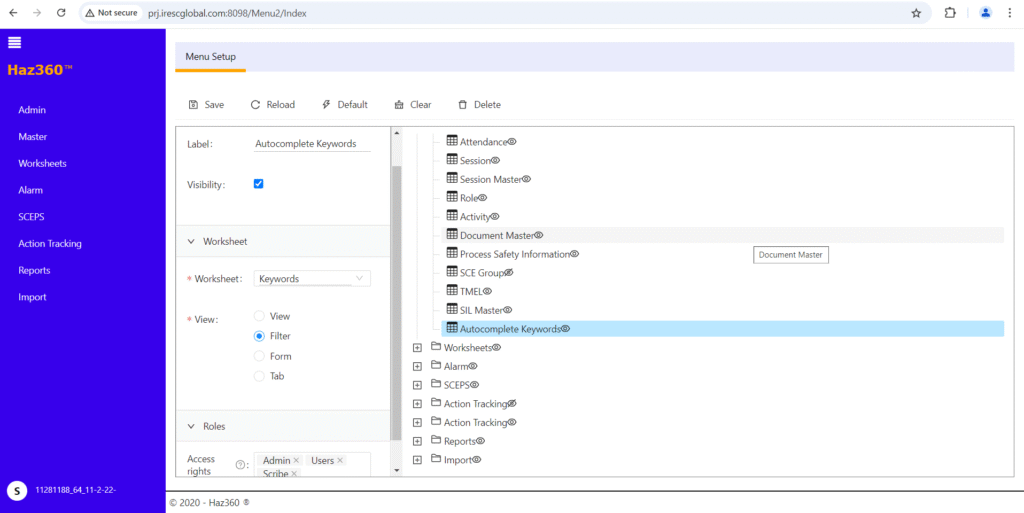Click the help icon beside Access rights
This screenshot has width=1024, height=513.
point(240,464)
